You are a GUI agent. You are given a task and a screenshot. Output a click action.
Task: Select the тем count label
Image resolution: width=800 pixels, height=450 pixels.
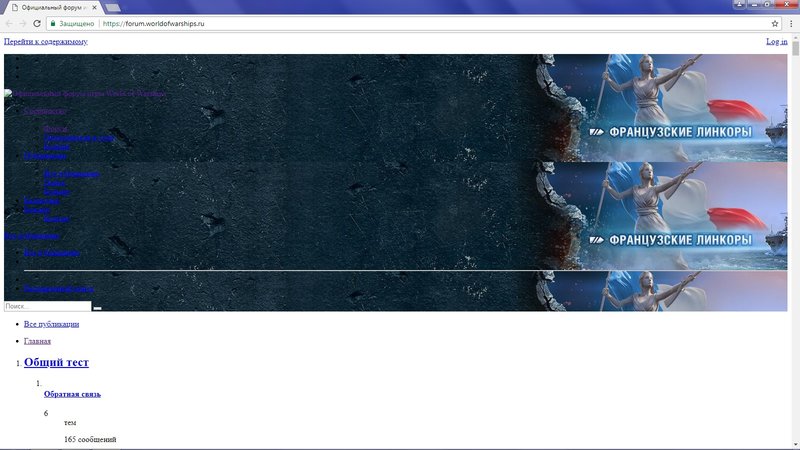pos(70,422)
